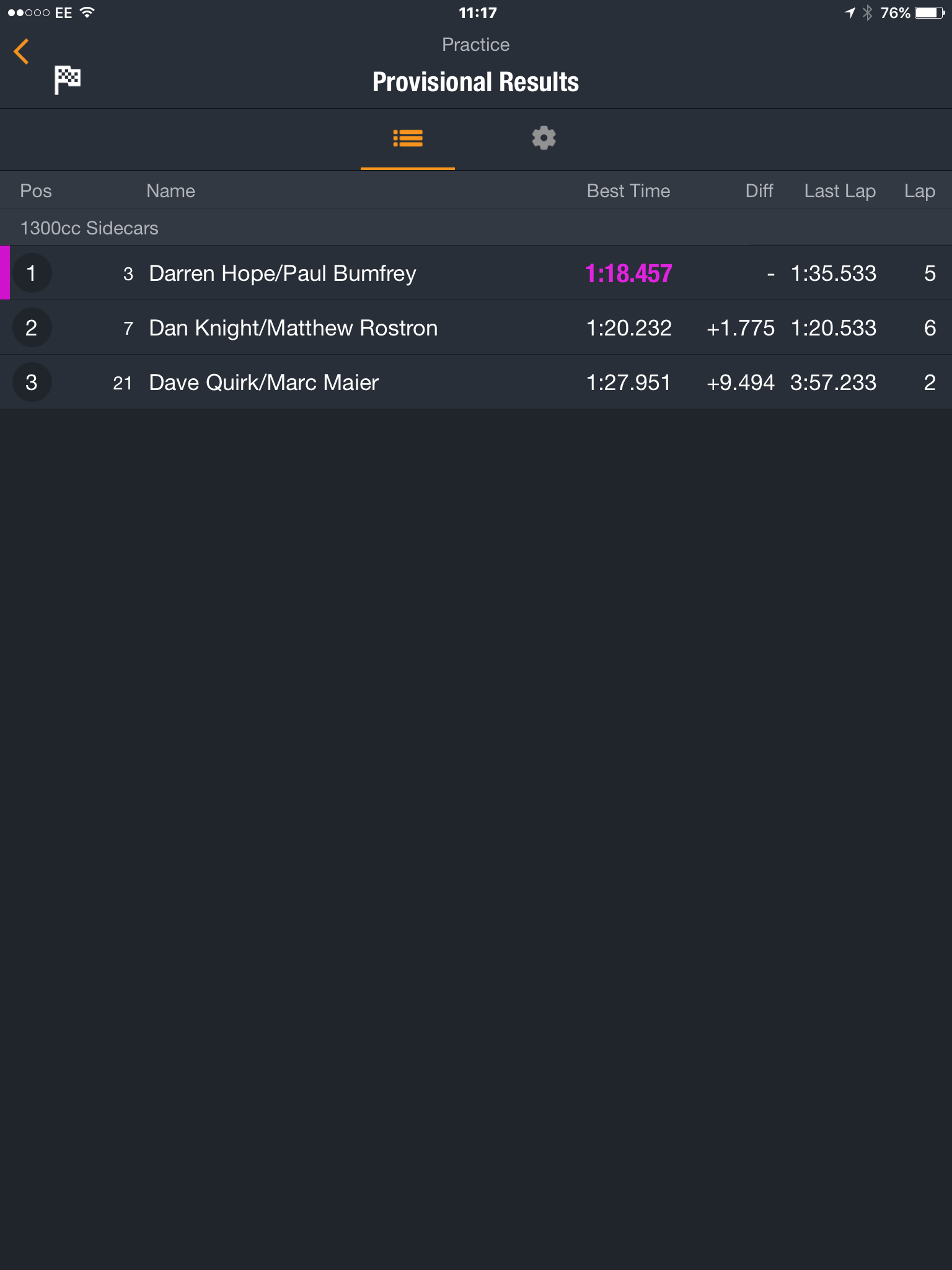Select the orange results list tab
952x1270 pixels.
click(408, 138)
